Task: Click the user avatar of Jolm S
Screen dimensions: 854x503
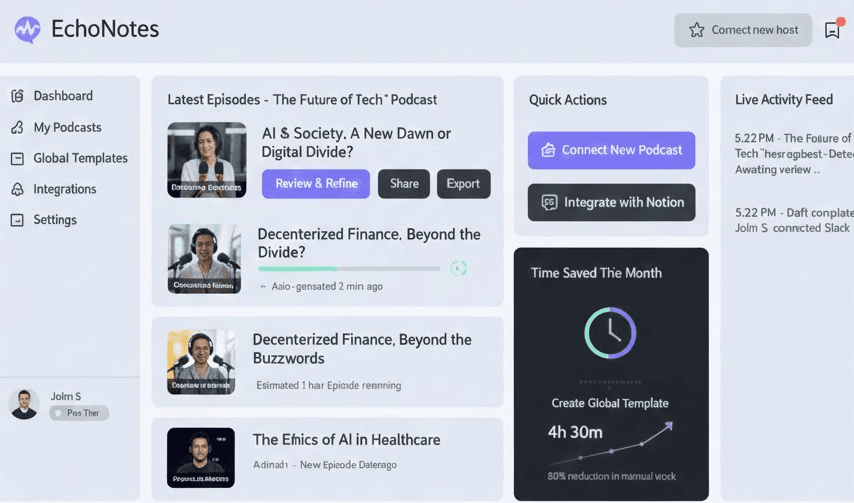Action: 24,404
